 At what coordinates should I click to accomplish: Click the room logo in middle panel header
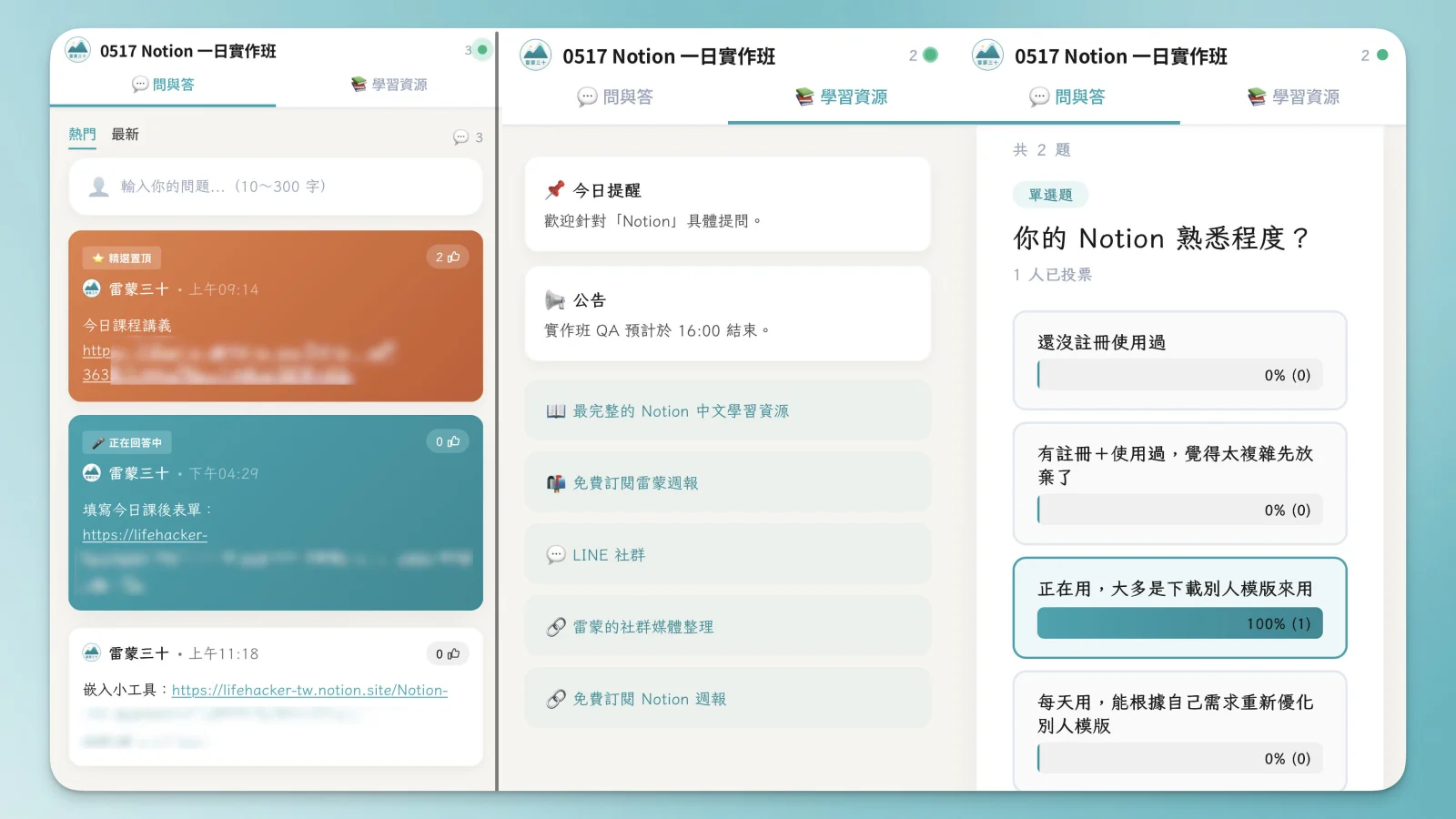536,55
